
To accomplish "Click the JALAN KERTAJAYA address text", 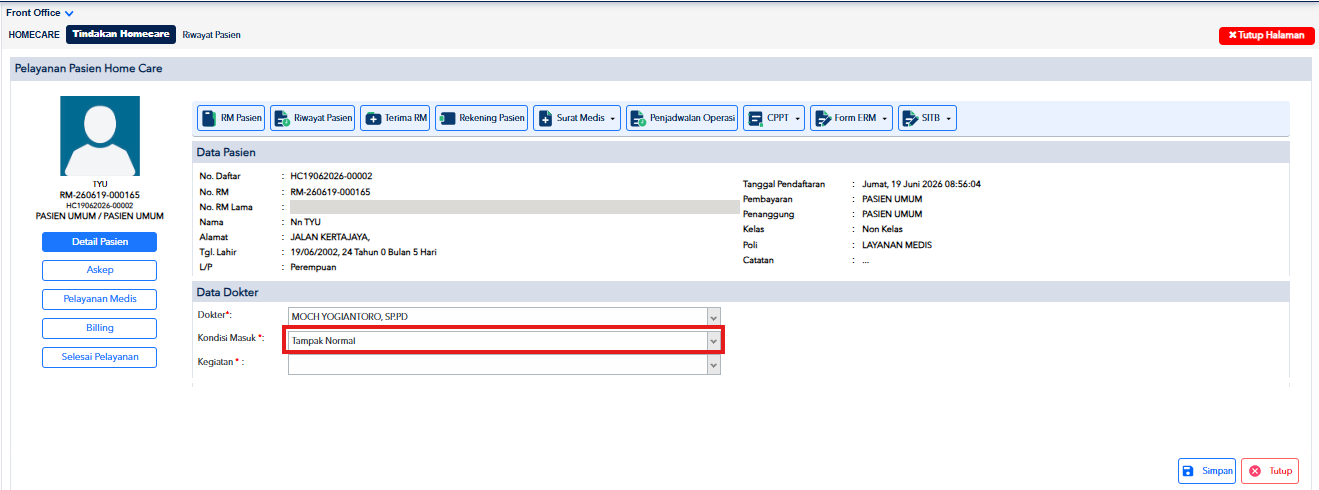I will coord(330,237).
